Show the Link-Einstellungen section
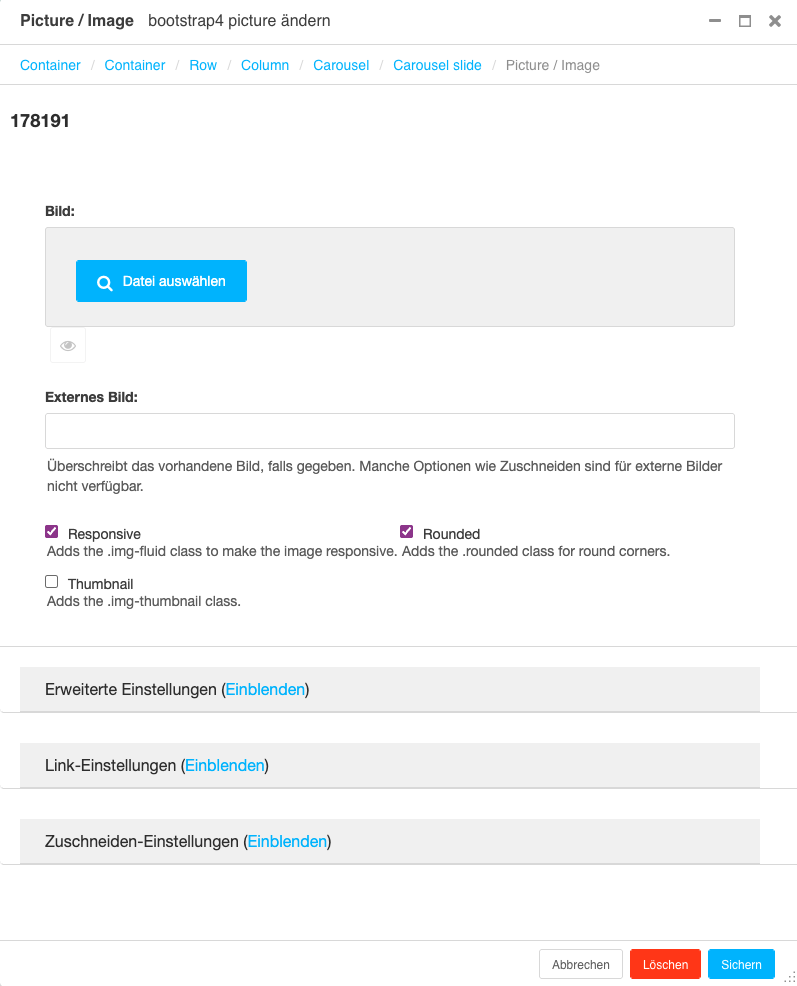Image resolution: width=797 pixels, height=986 pixels. [224, 765]
